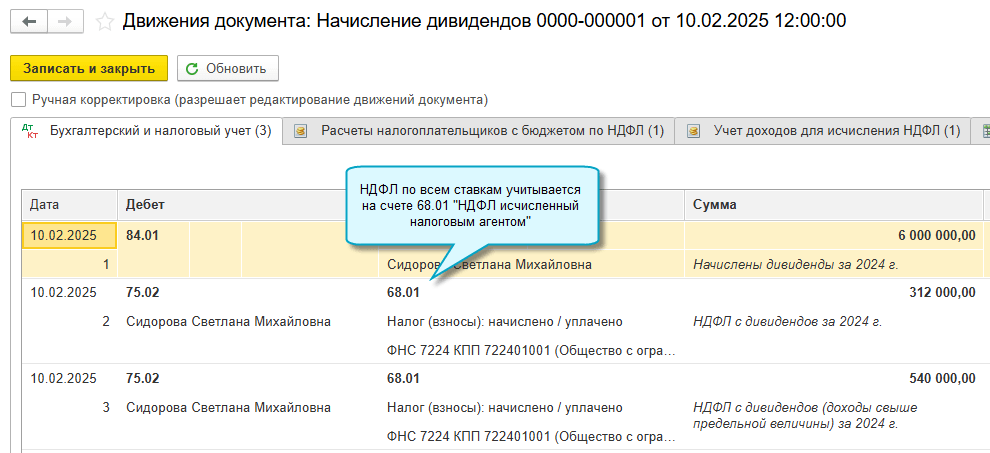990x453 pixels.
Task: Click row number 2 cell
Action: point(106,322)
